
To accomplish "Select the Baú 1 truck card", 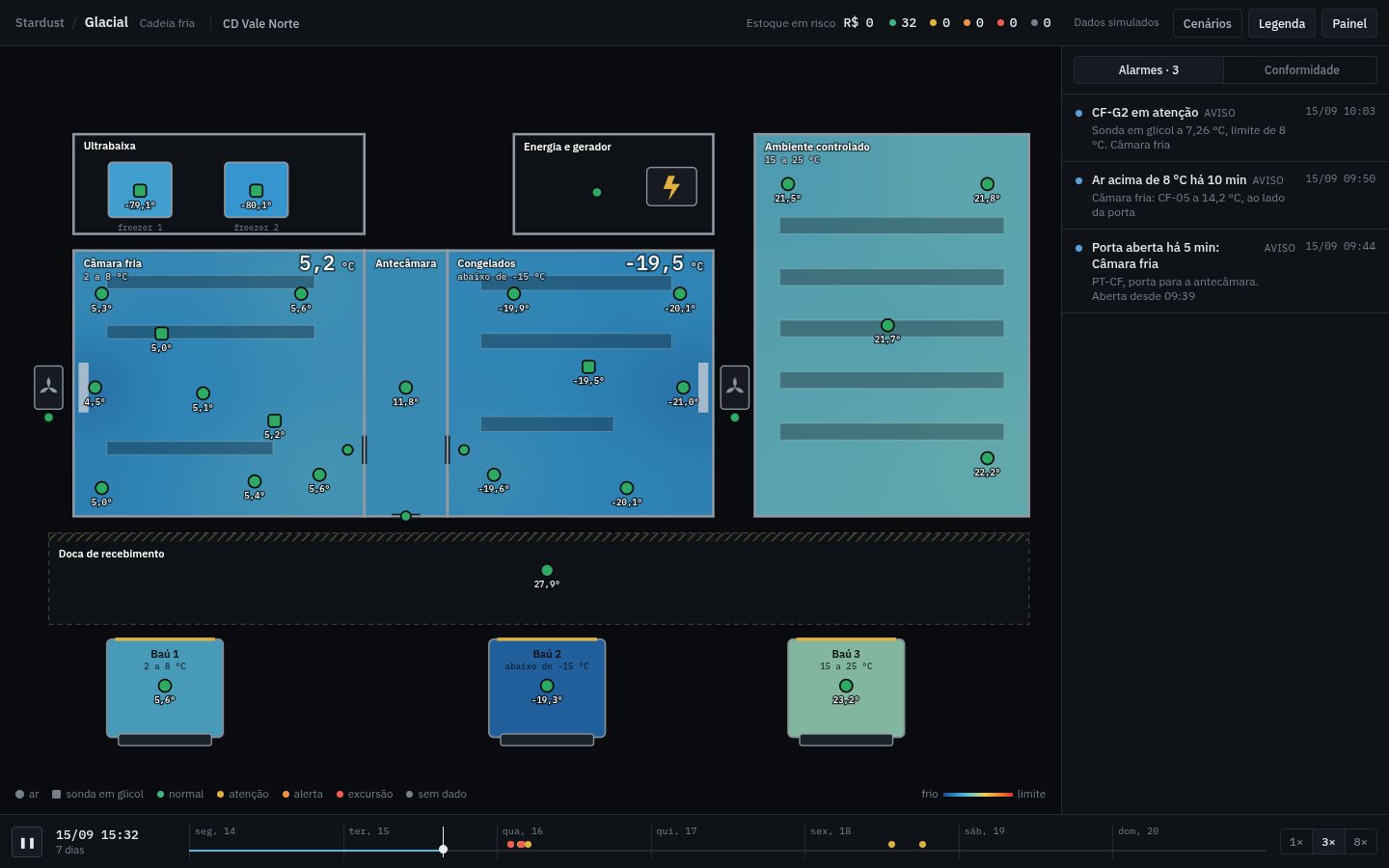I will 165,689.
